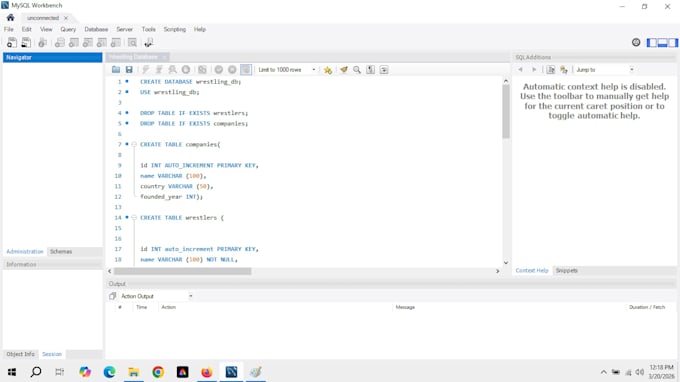
Task: Open the View menu
Action: [46, 29]
